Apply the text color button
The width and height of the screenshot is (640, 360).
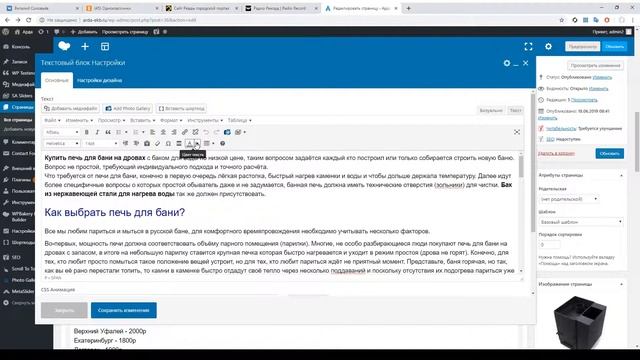click(x=189, y=144)
